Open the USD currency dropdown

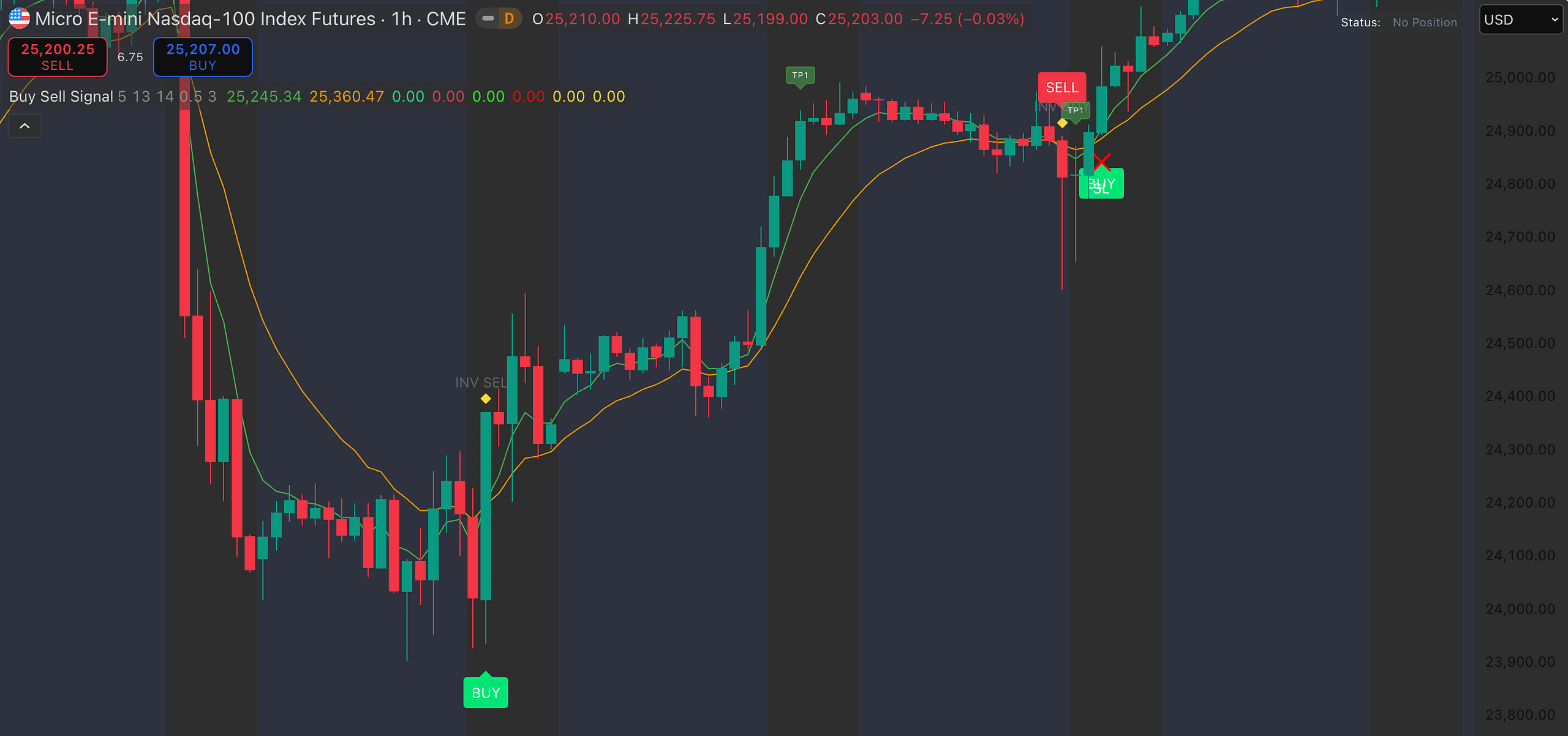point(1521,20)
